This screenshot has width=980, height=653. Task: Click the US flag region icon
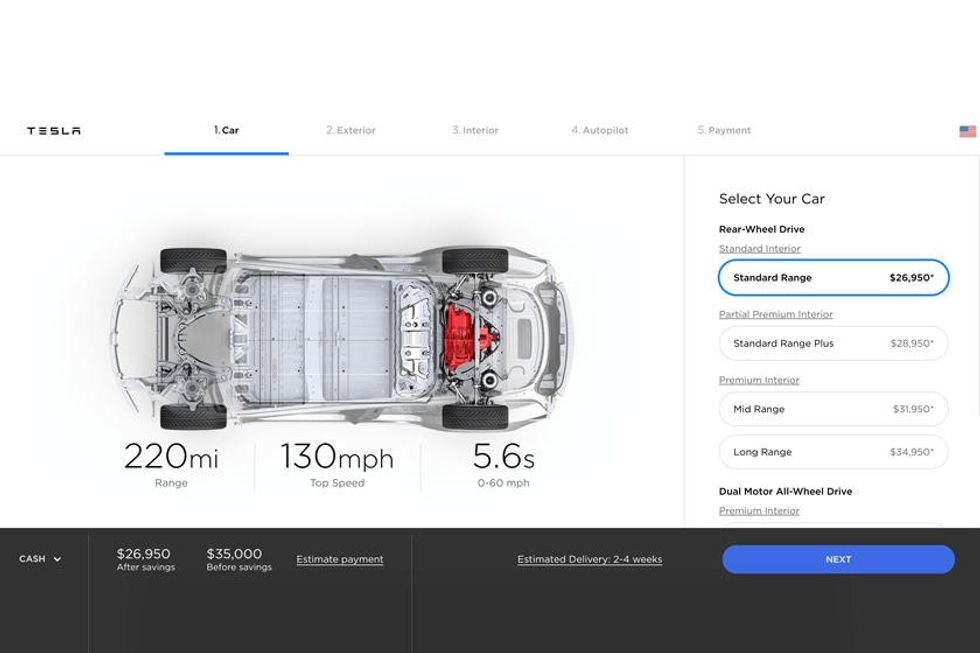tap(967, 131)
